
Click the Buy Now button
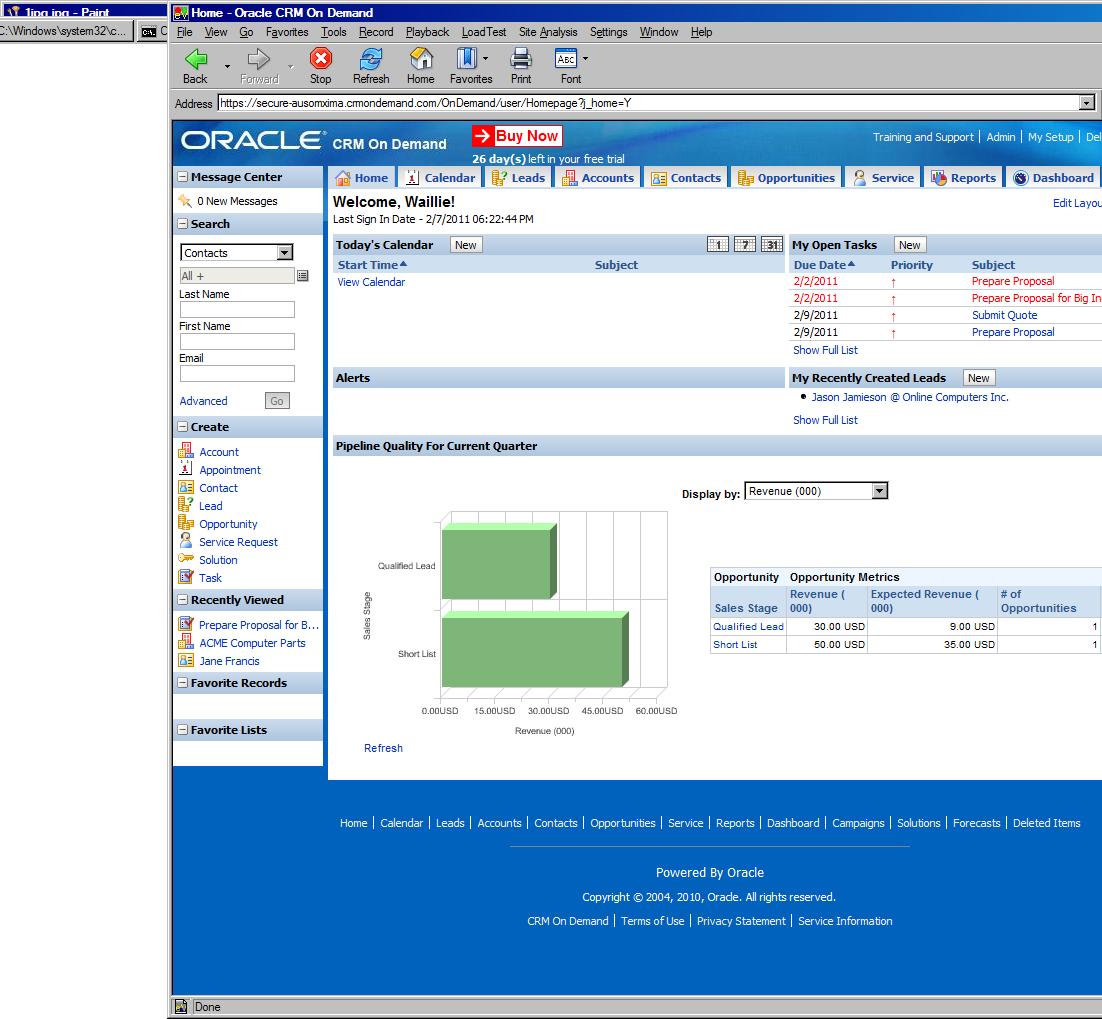[517, 136]
